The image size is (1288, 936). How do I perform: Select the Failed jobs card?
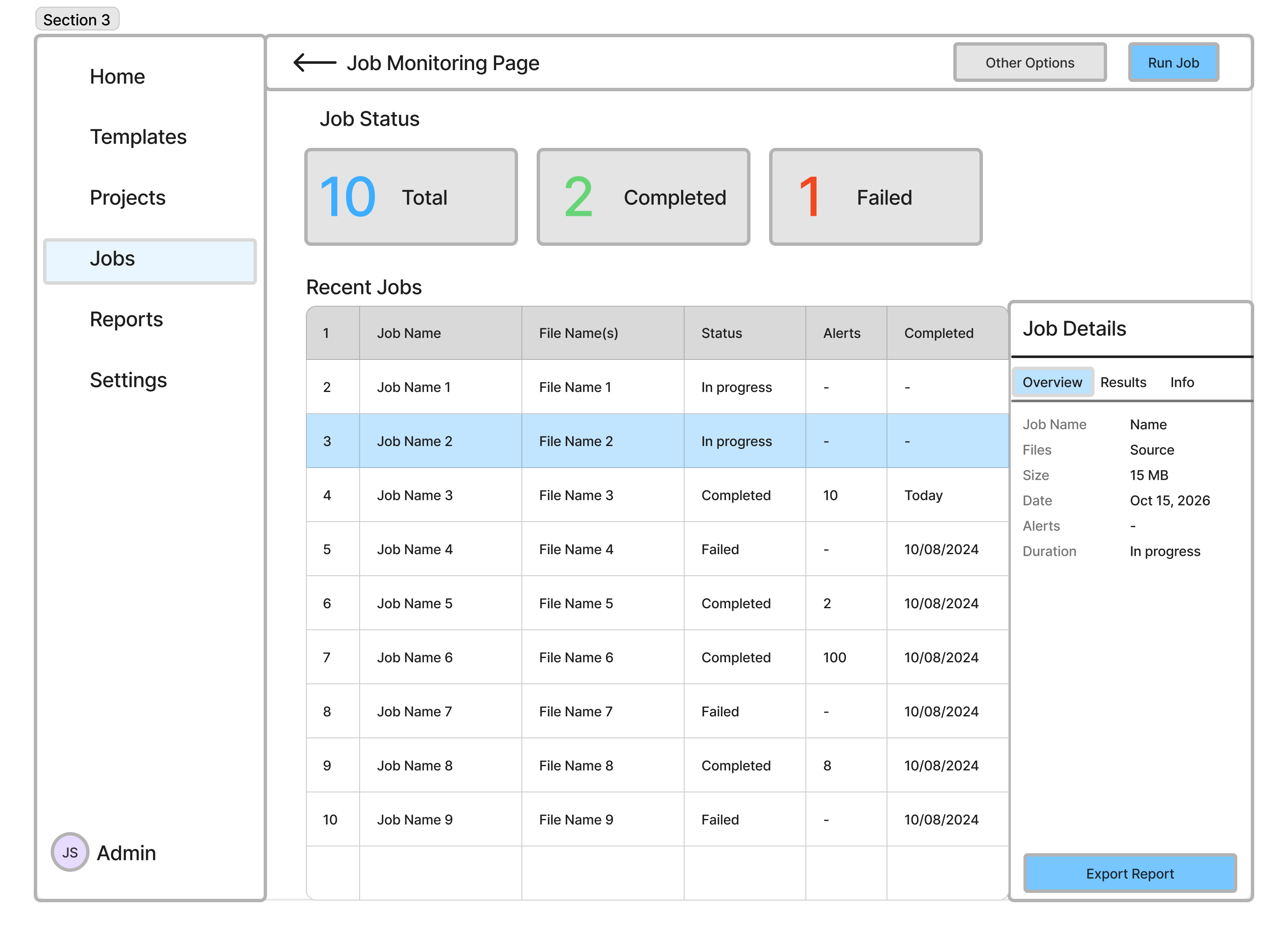[875, 197]
